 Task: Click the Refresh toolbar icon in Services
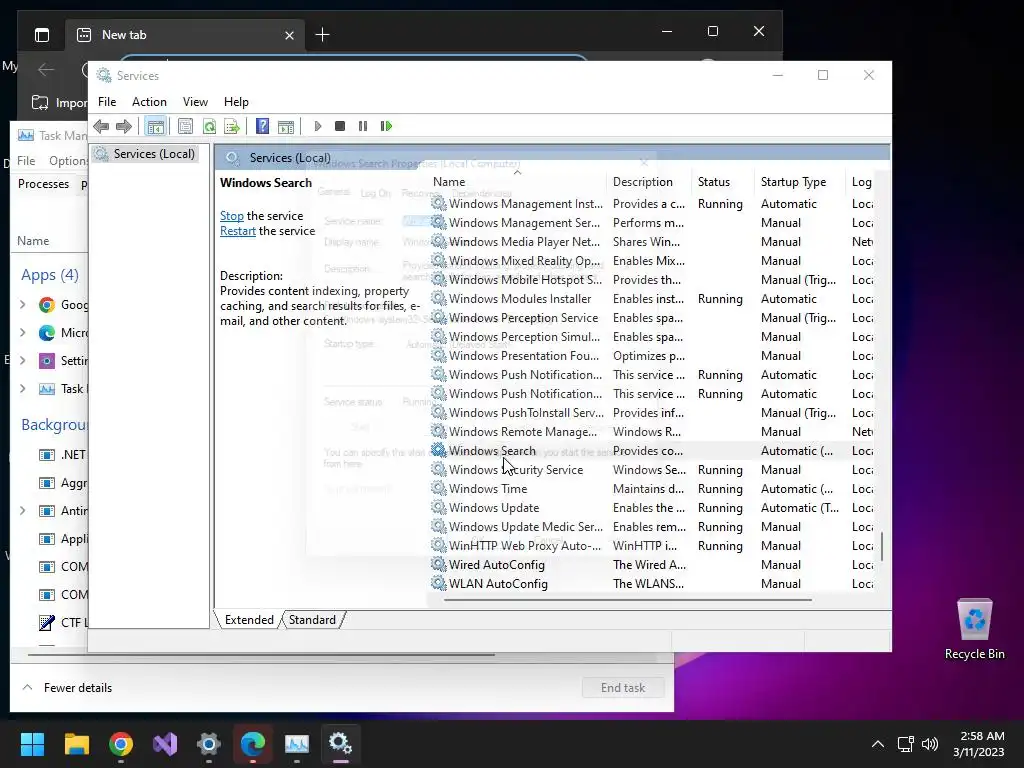click(x=209, y=126)
